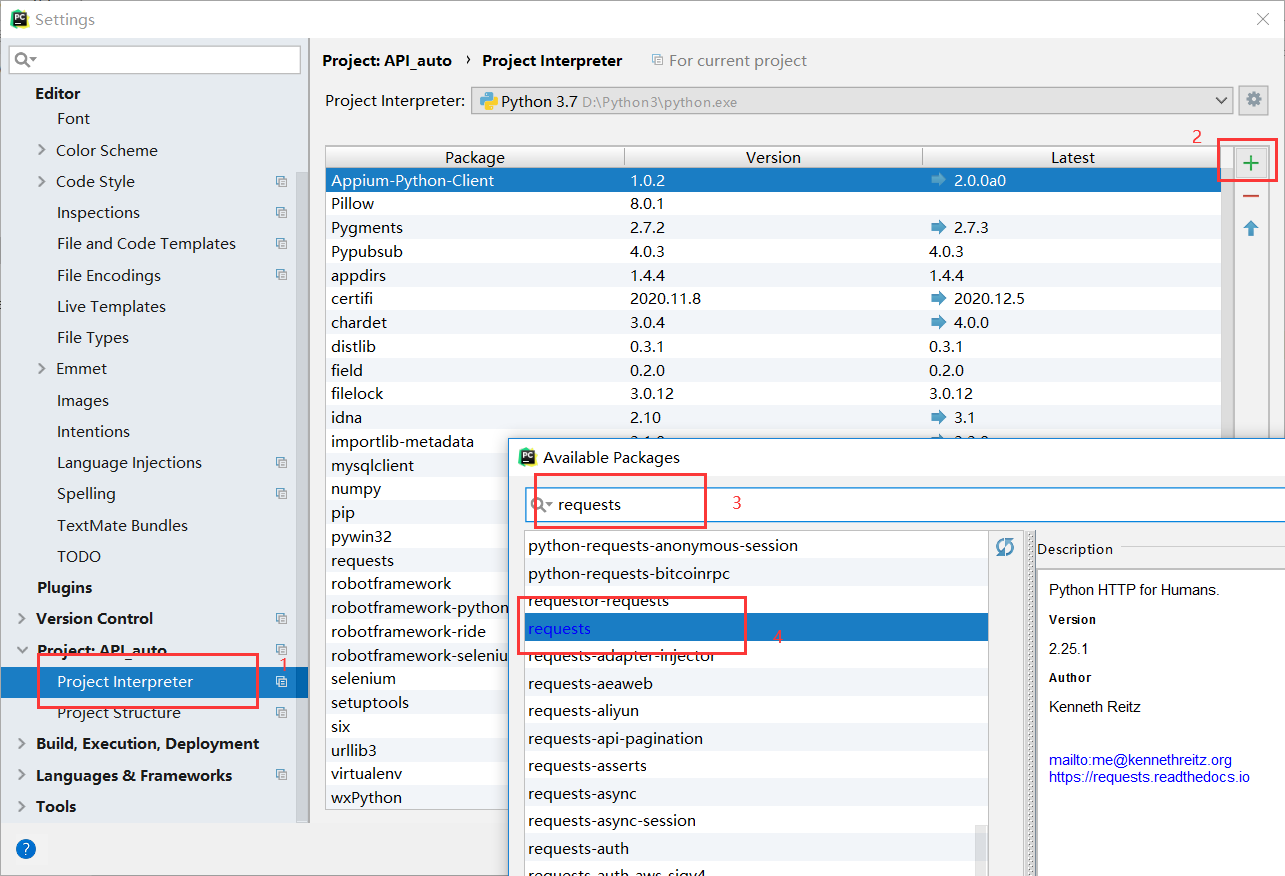Click the blue help question mark icon
This screenshot has height=876, width=1285.
(26, 849)
